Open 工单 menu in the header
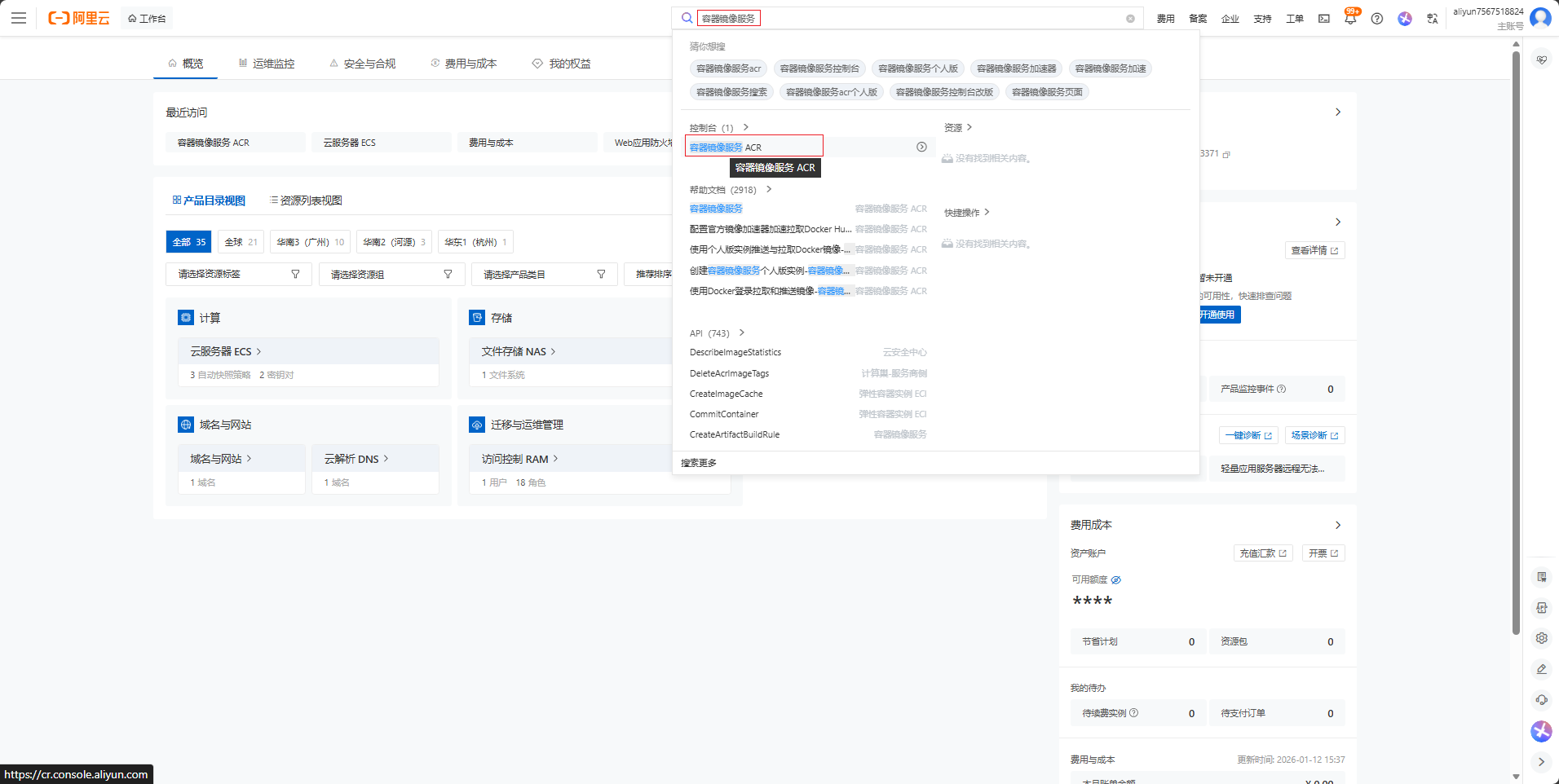Screen dimensions: 1559x784 [1295, 19]
